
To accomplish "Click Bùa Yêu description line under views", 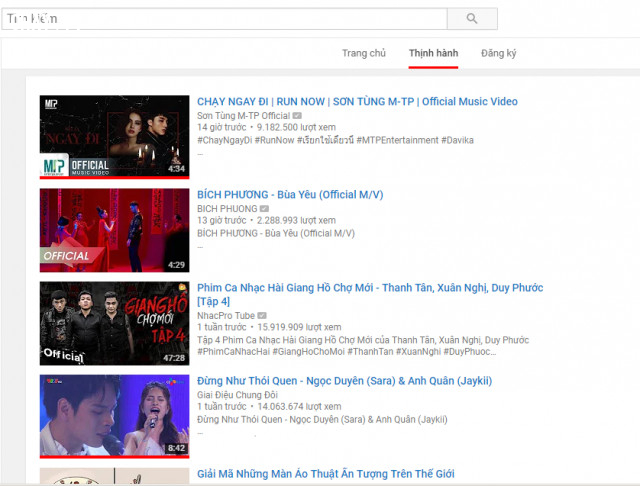I will point(276,233).
